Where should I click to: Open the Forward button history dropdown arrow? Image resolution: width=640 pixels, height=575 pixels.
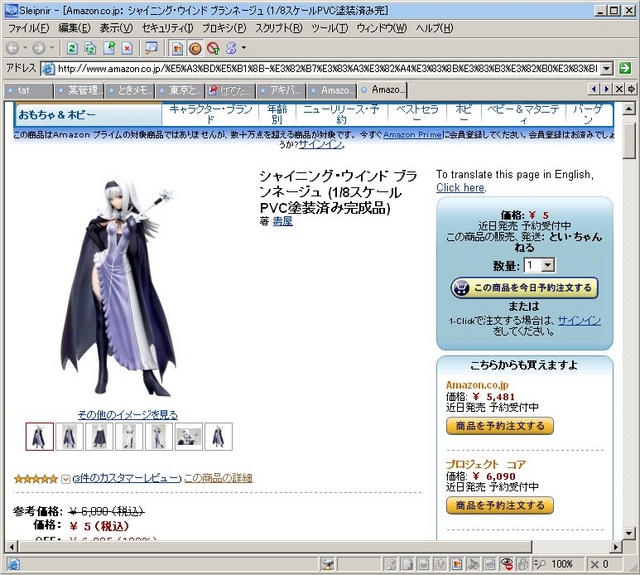point(51,48)
